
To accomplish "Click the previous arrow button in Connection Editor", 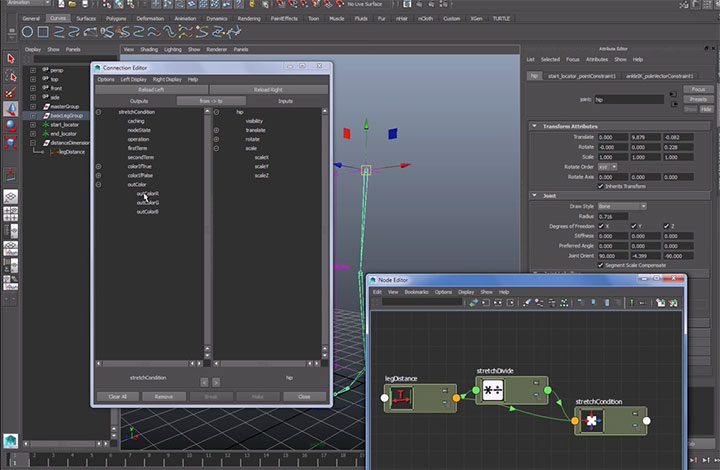I will [x=204, y=382].
